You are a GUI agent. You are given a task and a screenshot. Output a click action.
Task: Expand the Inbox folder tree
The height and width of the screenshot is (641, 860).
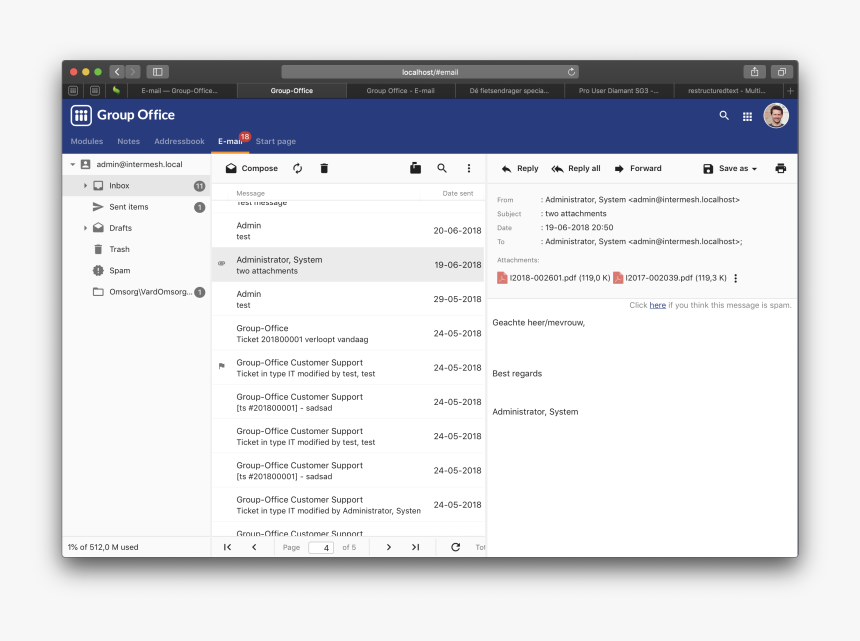point(85,186)
